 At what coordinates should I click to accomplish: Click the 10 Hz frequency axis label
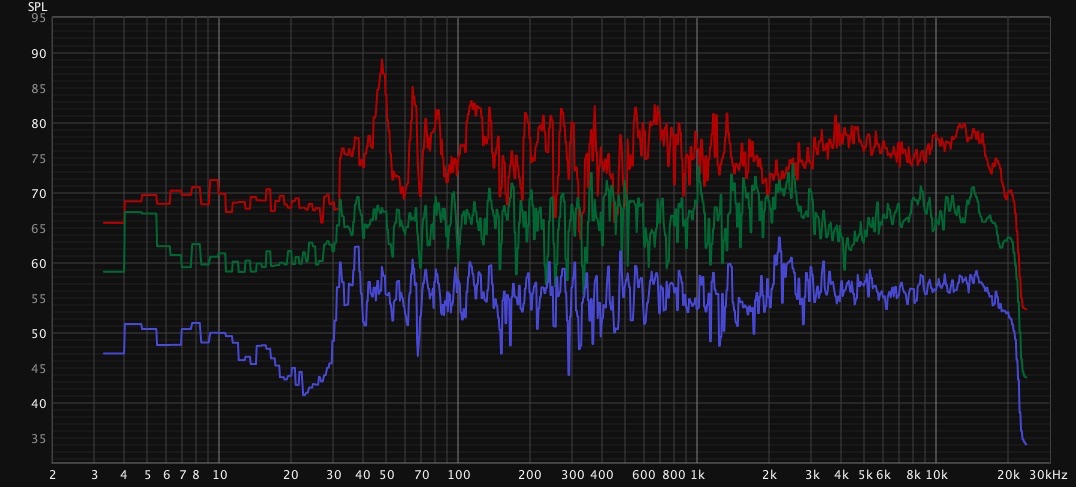[x=219, y=475]
